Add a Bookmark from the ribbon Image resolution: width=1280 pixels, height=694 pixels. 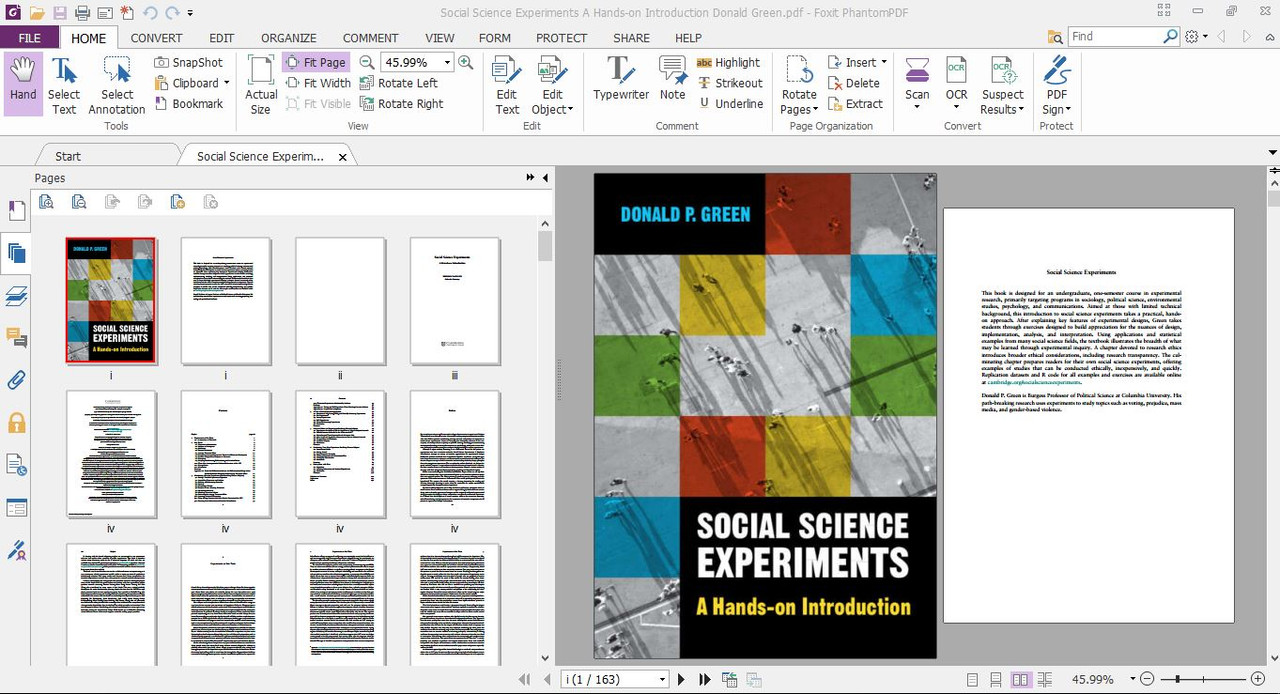click(189, 104)
